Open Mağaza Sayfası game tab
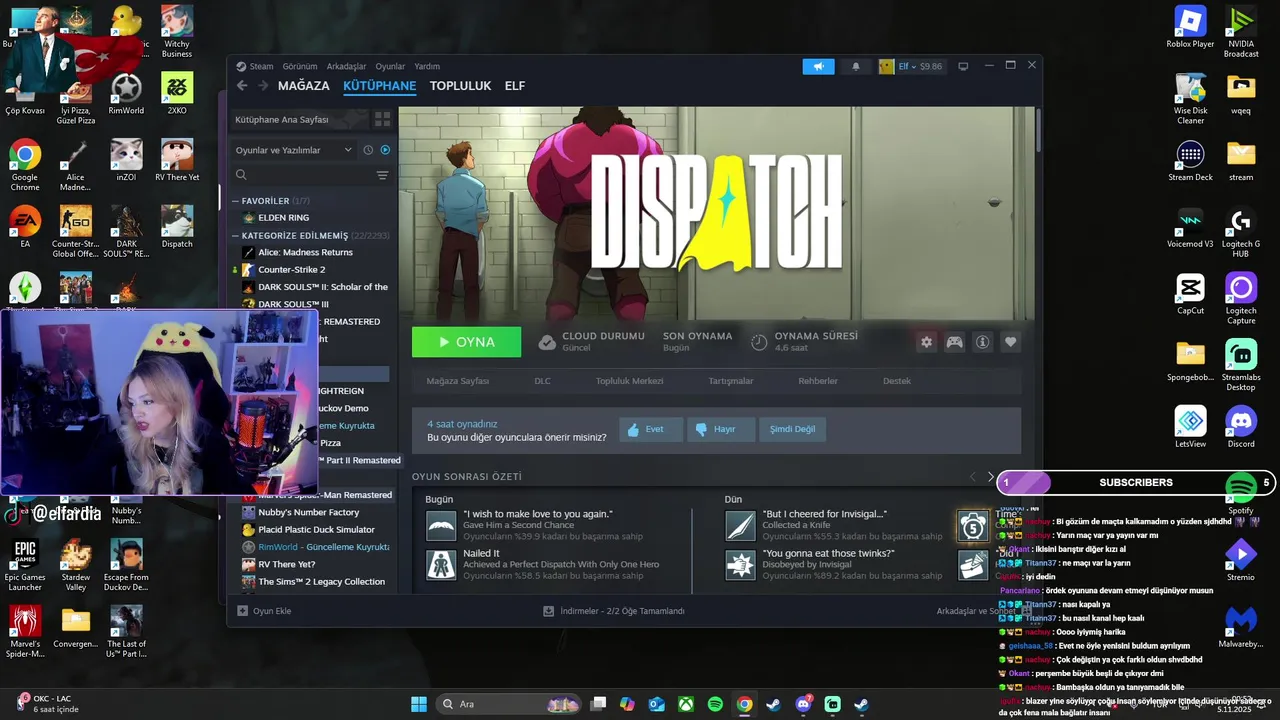The width and height of the screenshot is (1280, 720). (458, 381)
